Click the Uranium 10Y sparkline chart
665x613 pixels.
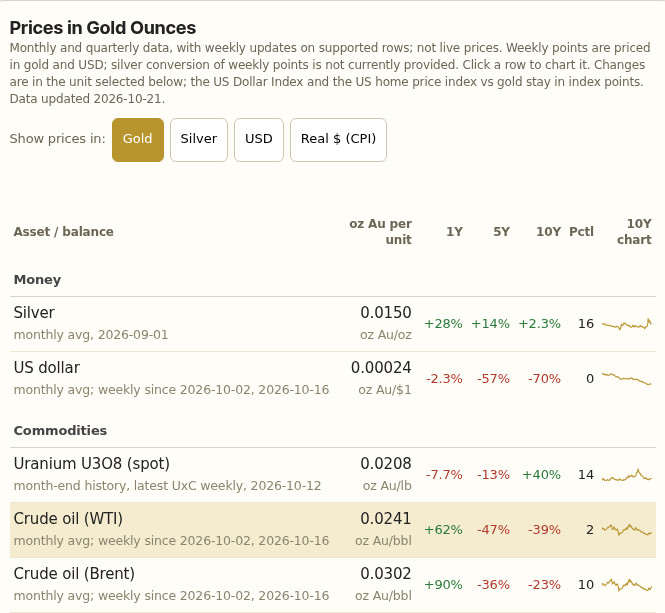click(x=627, y=475)
